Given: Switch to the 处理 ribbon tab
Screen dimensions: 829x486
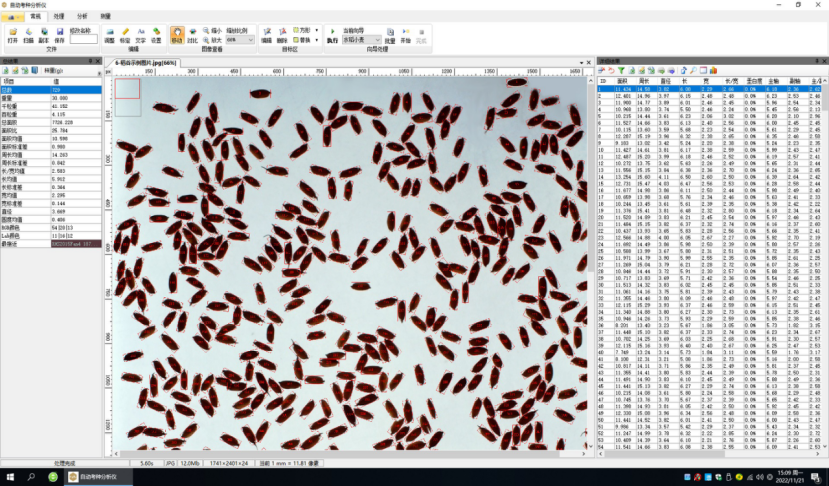Looking at the screenshot, I should click(x=59, y=16).
